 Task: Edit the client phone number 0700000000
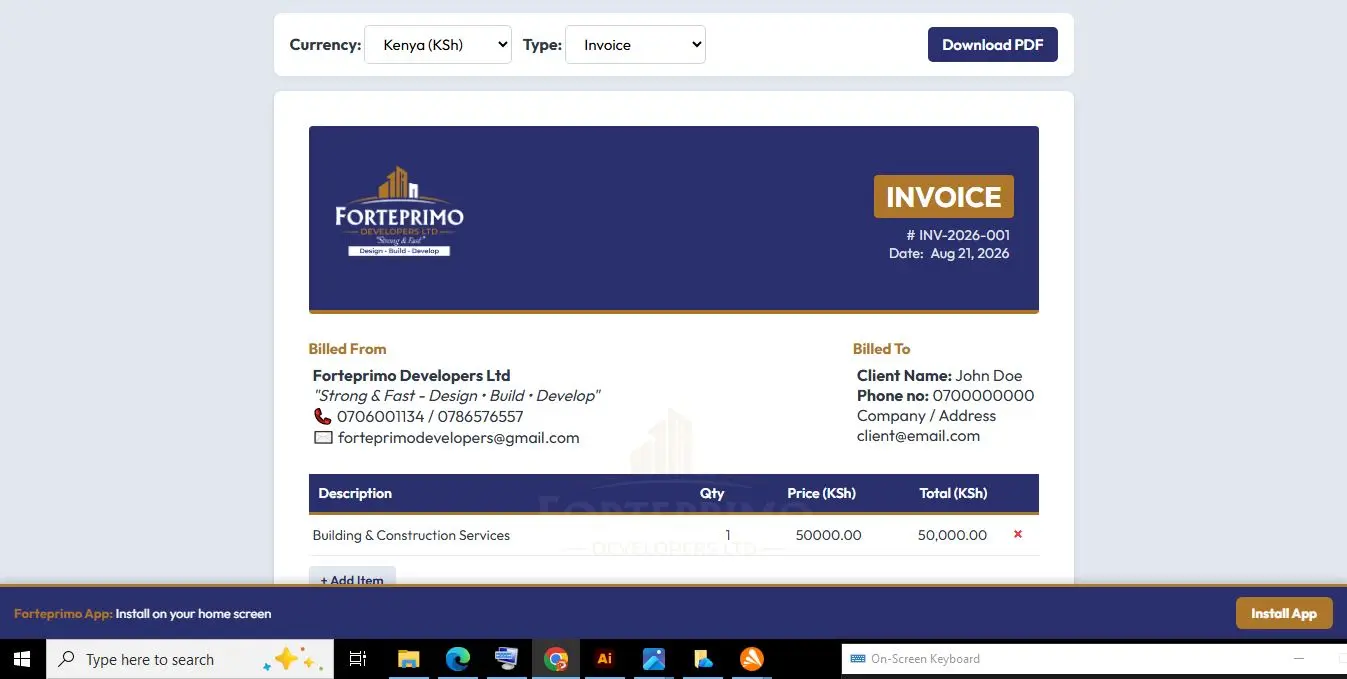pyautogui.click(x=983, y=396)
